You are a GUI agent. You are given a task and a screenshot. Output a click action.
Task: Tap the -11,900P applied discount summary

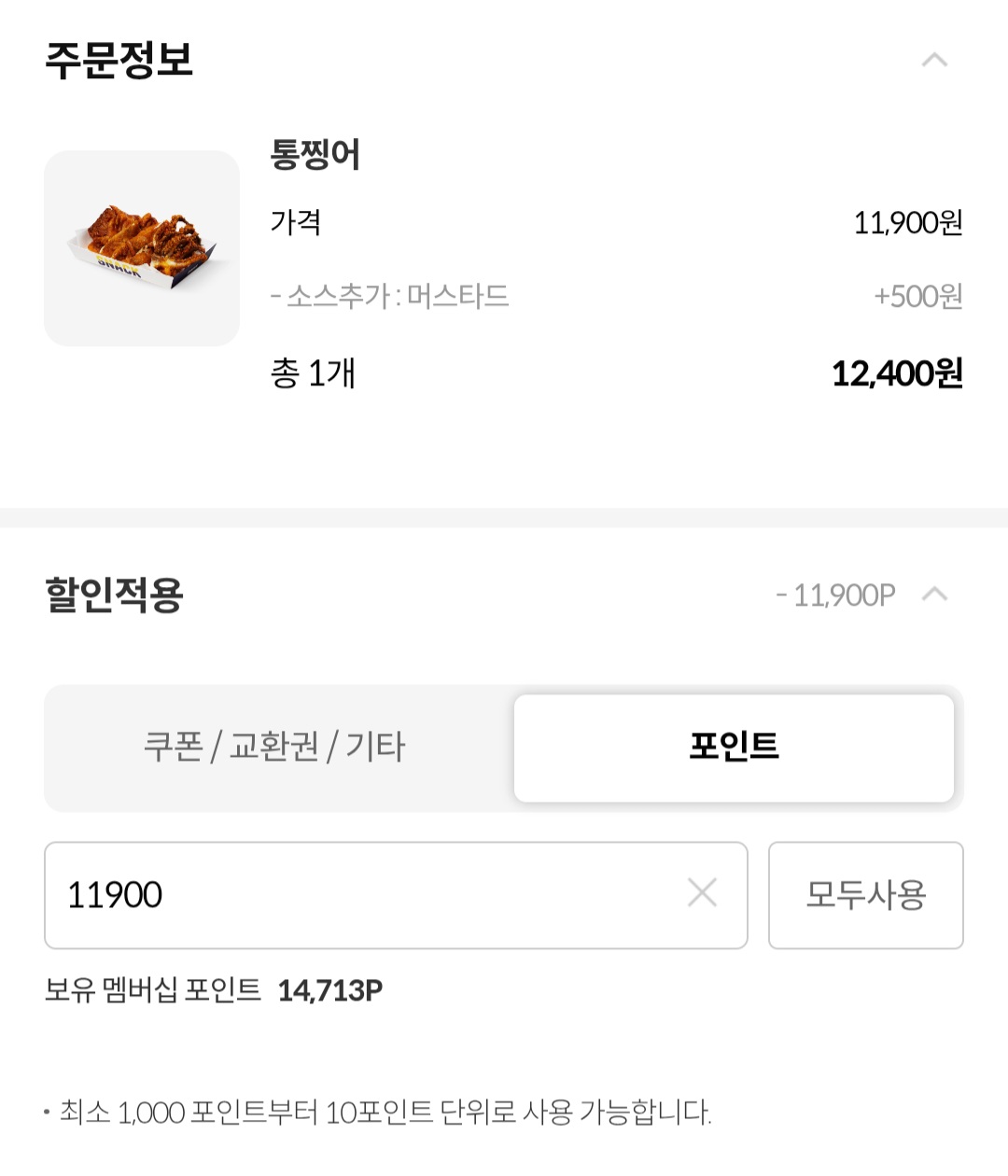pos(835,595)
